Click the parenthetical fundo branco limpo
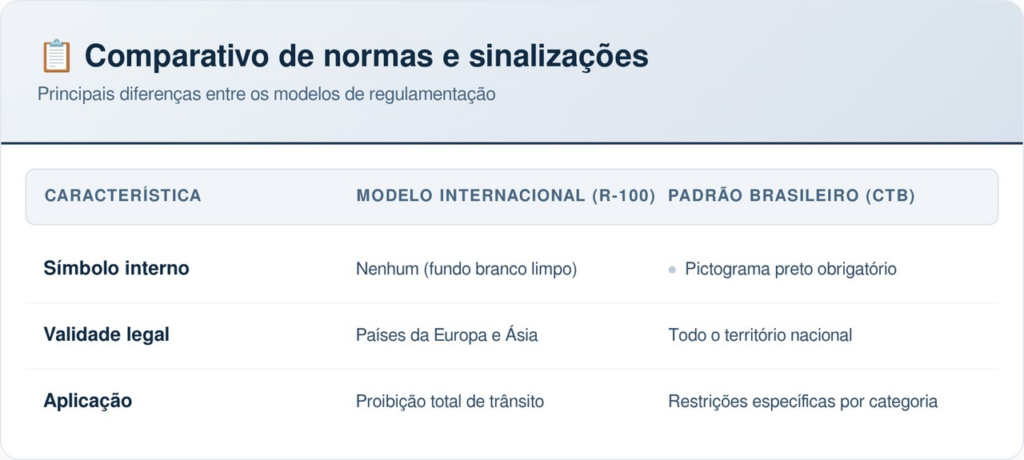1024x460 pixels. coord(497,269)
